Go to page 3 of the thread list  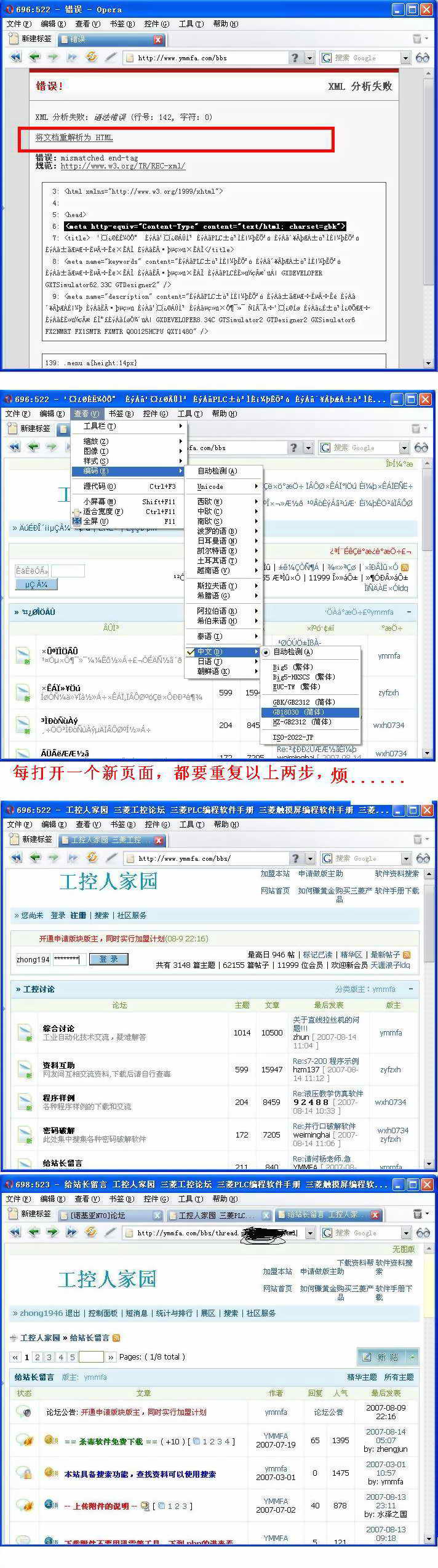[x=49, y=1357]
